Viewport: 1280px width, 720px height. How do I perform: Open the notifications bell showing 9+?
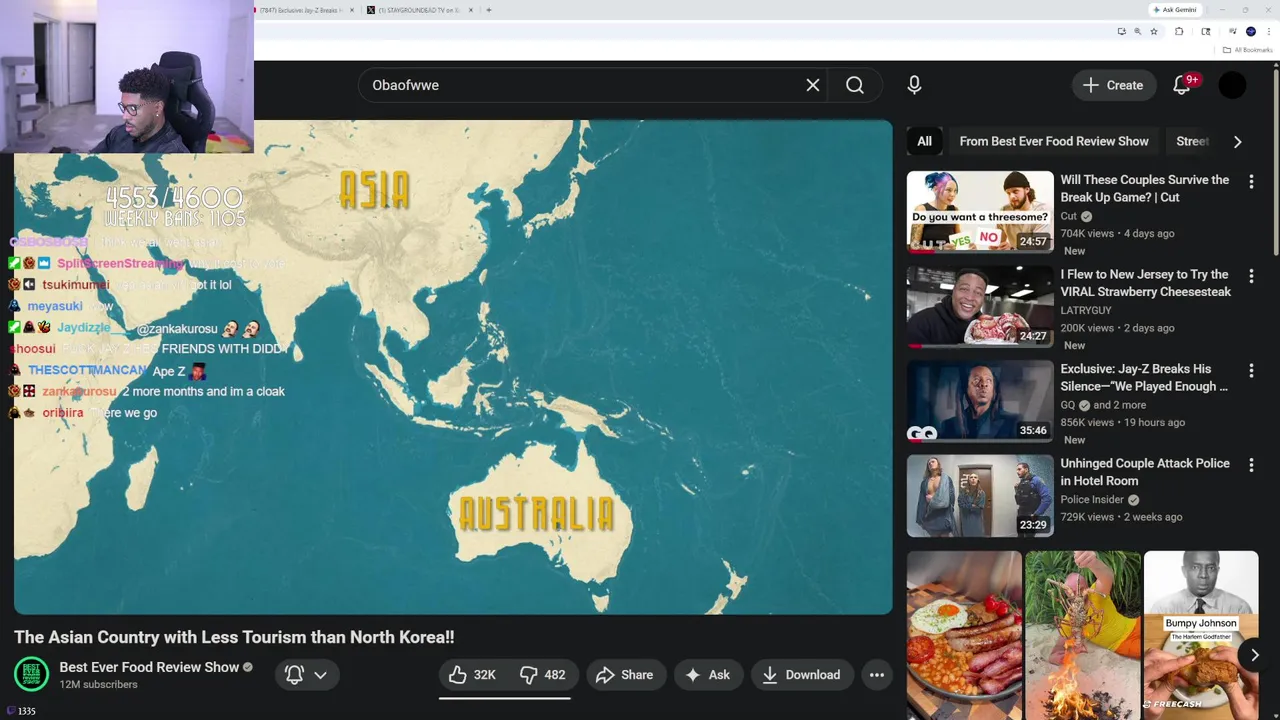(x=1182, y=85)
